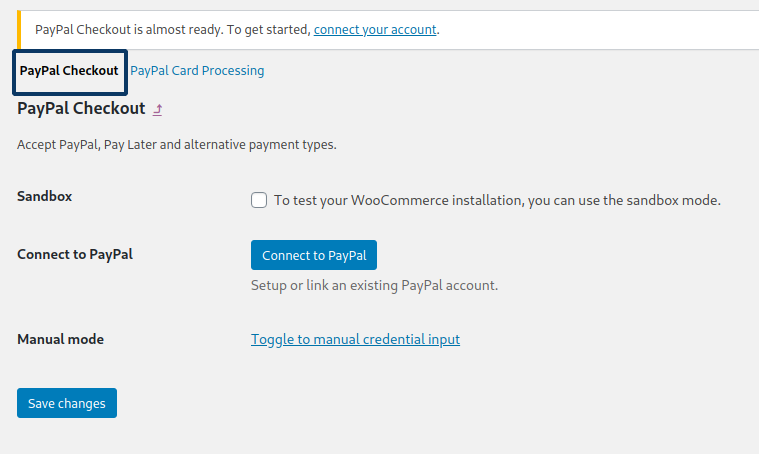Click 'Setup or link an existing PayPal account' text
Screen dimensions: 759x454
[374, 285]
